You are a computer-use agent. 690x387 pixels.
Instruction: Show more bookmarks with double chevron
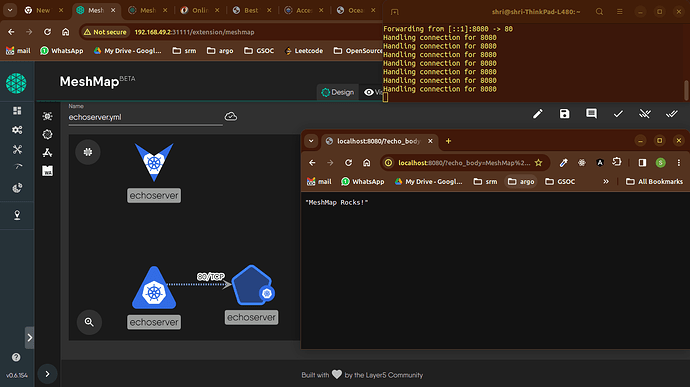click(606, 181)
